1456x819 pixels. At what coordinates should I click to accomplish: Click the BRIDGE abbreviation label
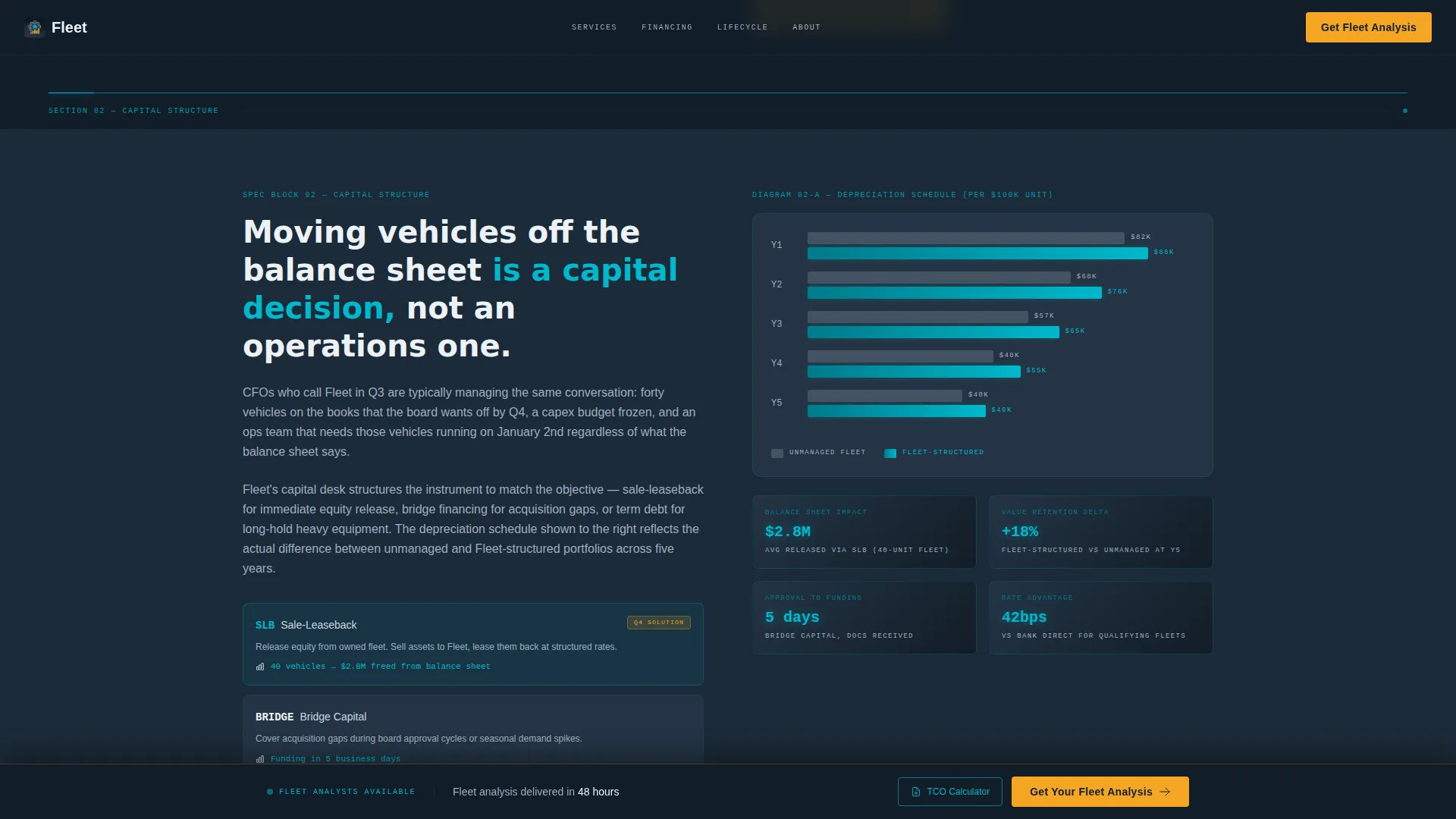[275, 717]
